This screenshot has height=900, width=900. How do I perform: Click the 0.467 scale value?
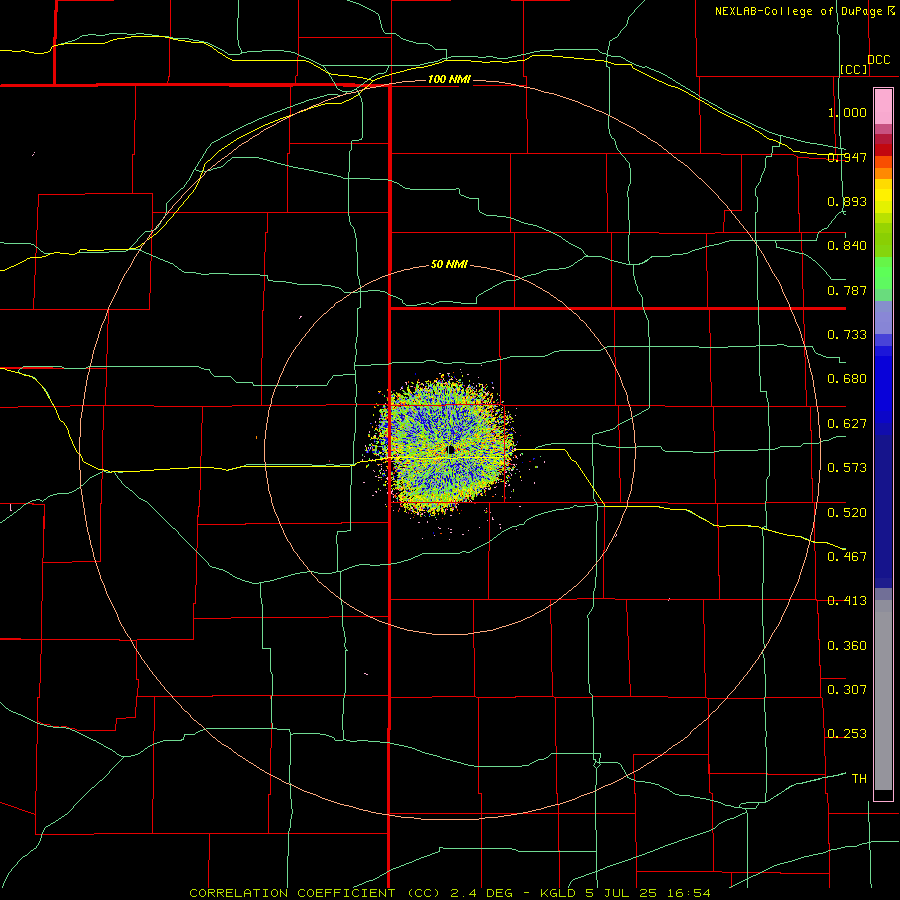(847, 557)
